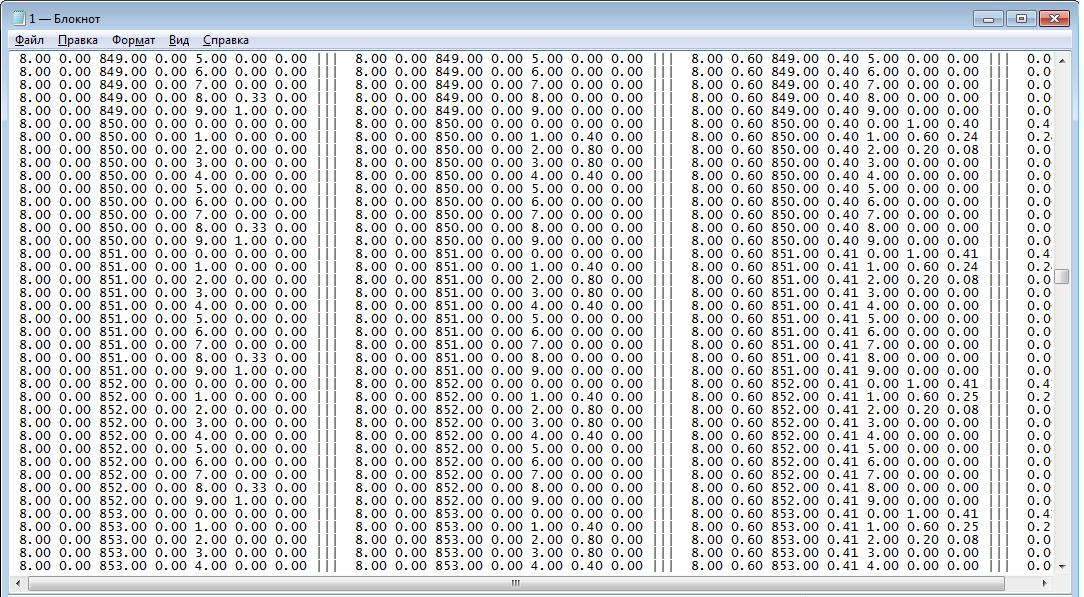Image resolution: width=1084 pixels, height=597 pixels.
Task: Click the vertical scrollbar thumb
Action: tap(1062, 276)
